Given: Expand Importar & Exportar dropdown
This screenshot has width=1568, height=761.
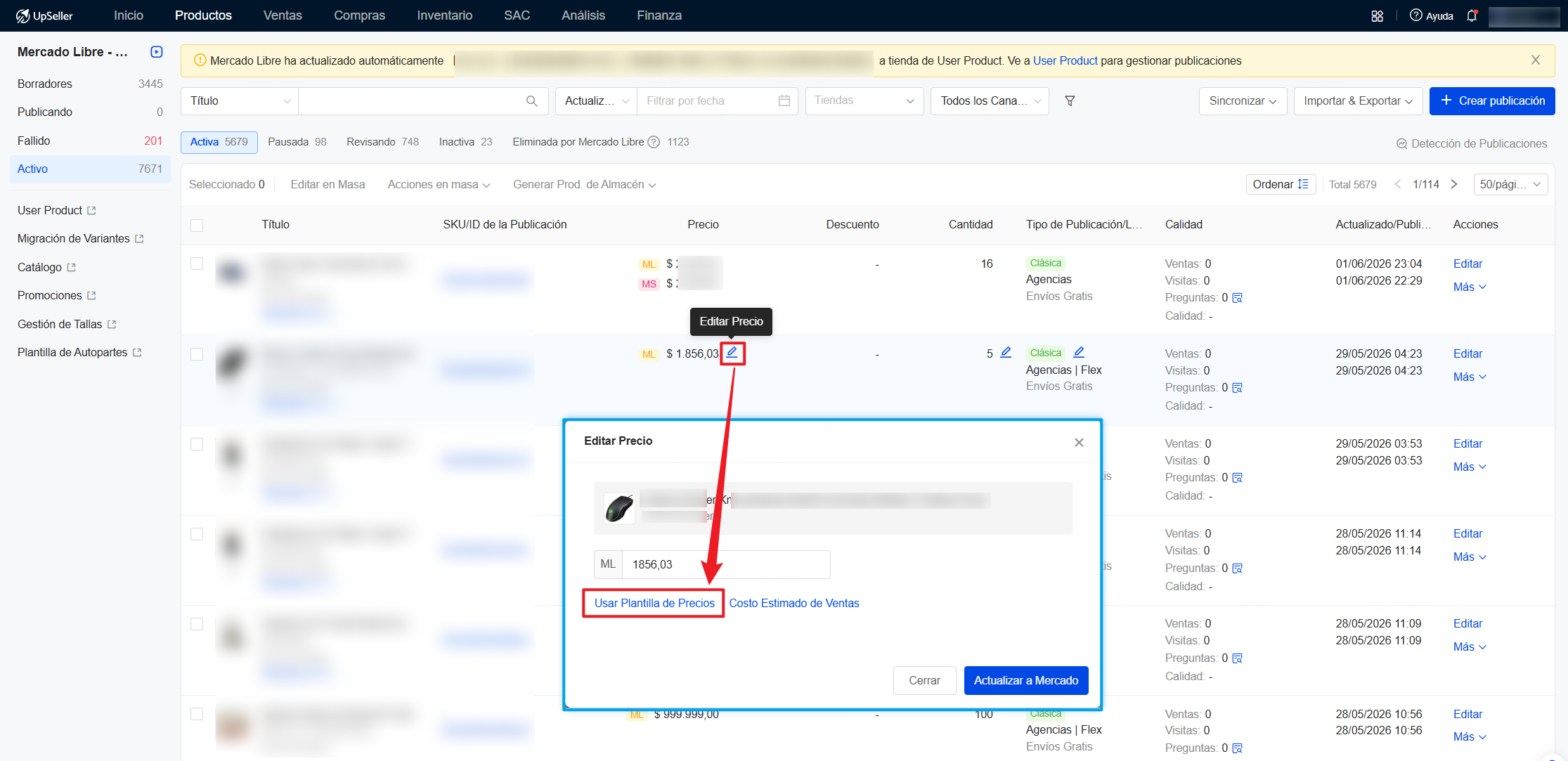Looking at the screenshot, I should tap(1358, 101).
